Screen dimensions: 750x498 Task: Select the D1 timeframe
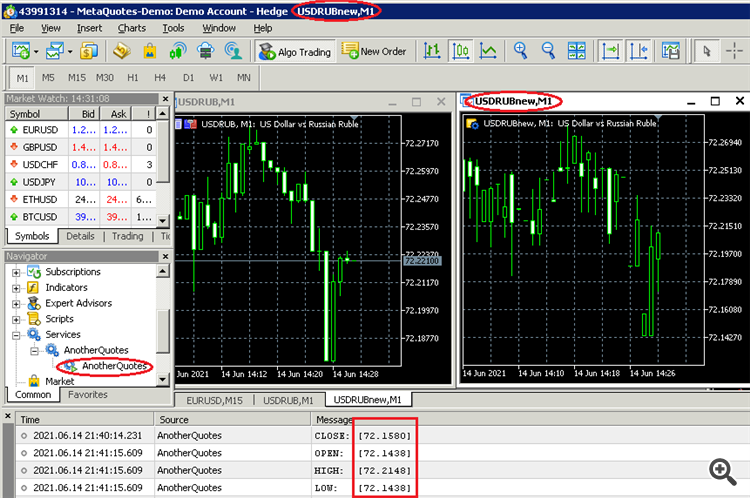tap(188, 77)
